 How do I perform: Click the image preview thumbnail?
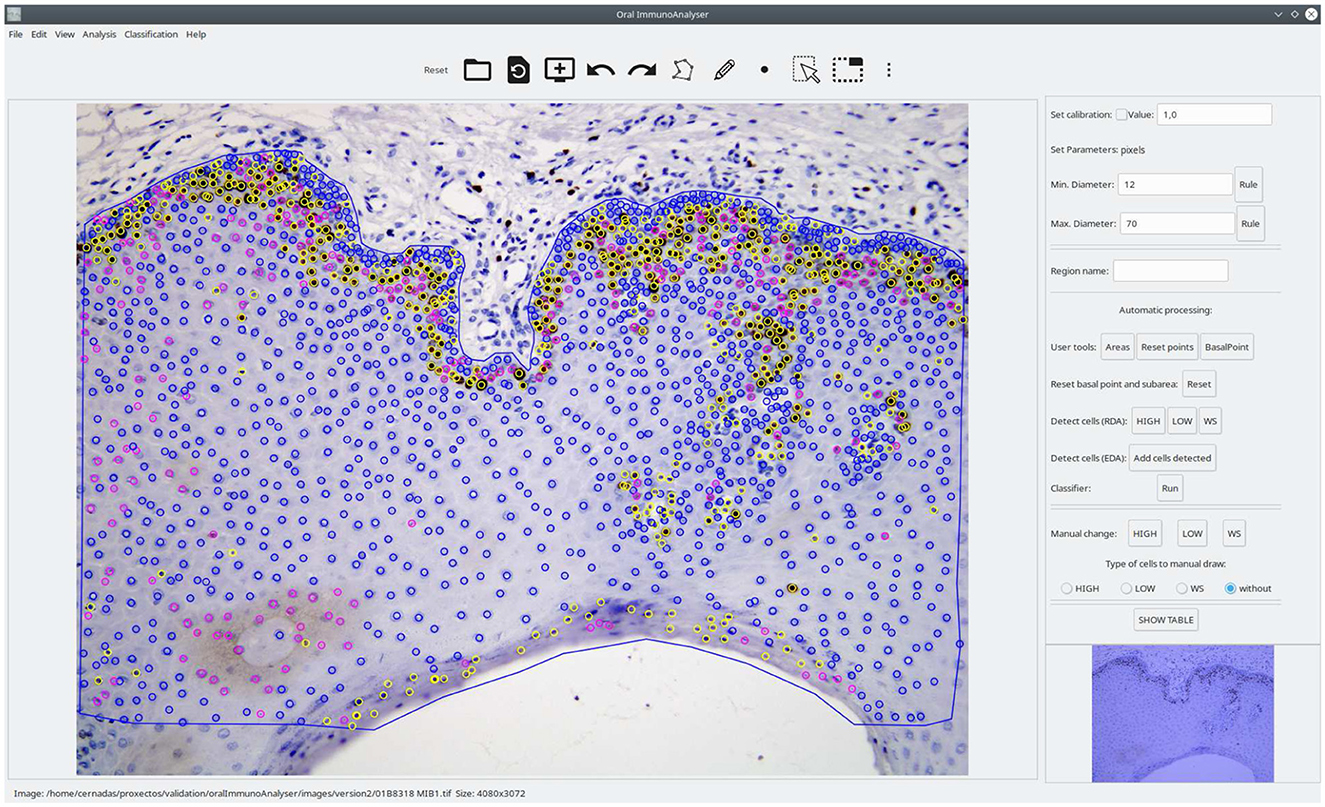pyautogui.click(x=1183, y=713)
